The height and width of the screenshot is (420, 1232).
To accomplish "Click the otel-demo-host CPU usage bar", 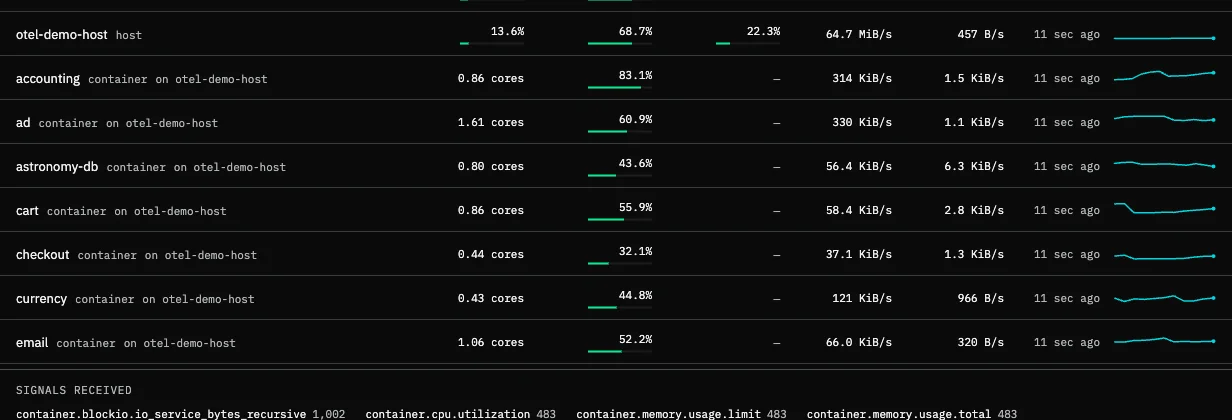I will pos(492,44).
